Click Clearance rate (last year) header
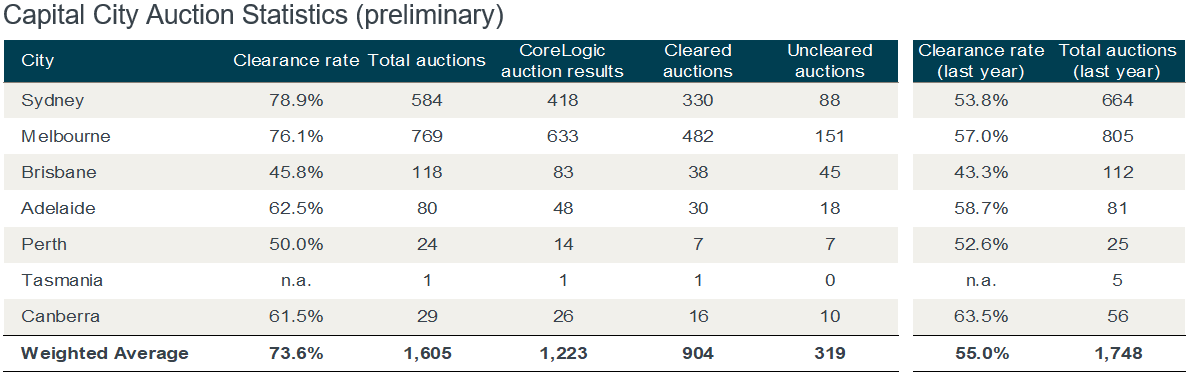Viewport: 1190px width, 376px height. click(x=981, y=61)
